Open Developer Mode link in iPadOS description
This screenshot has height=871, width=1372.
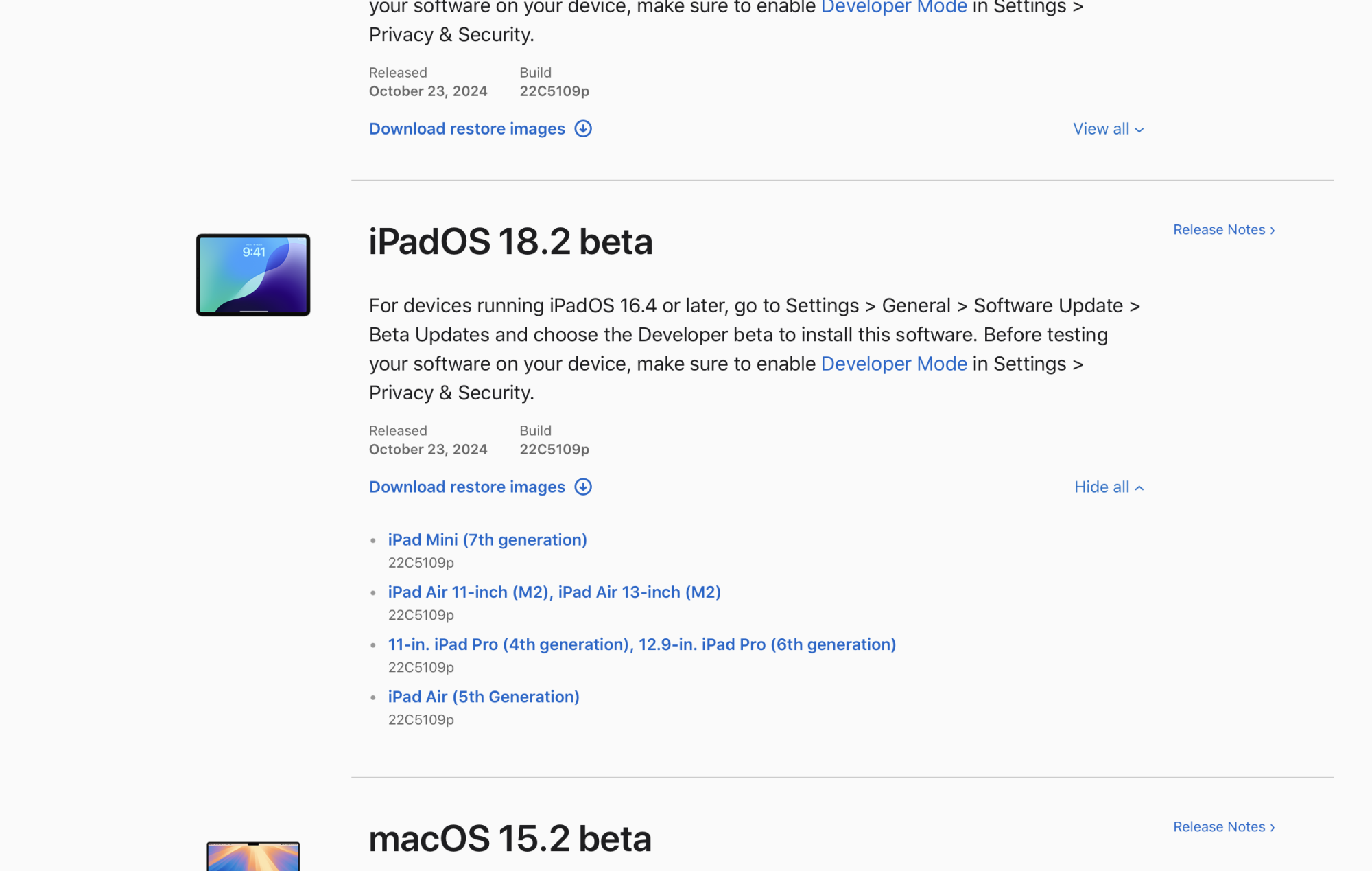click(x=893, y=363)
